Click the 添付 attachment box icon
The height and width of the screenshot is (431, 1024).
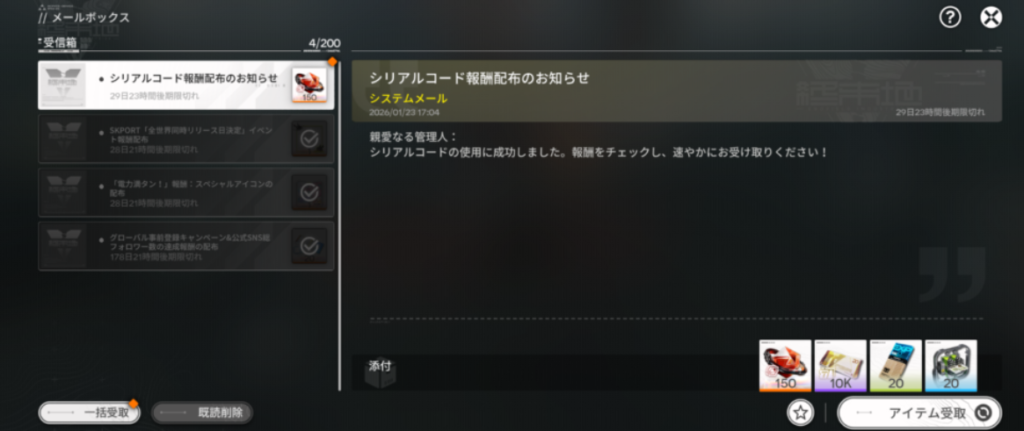click(379, 373)
